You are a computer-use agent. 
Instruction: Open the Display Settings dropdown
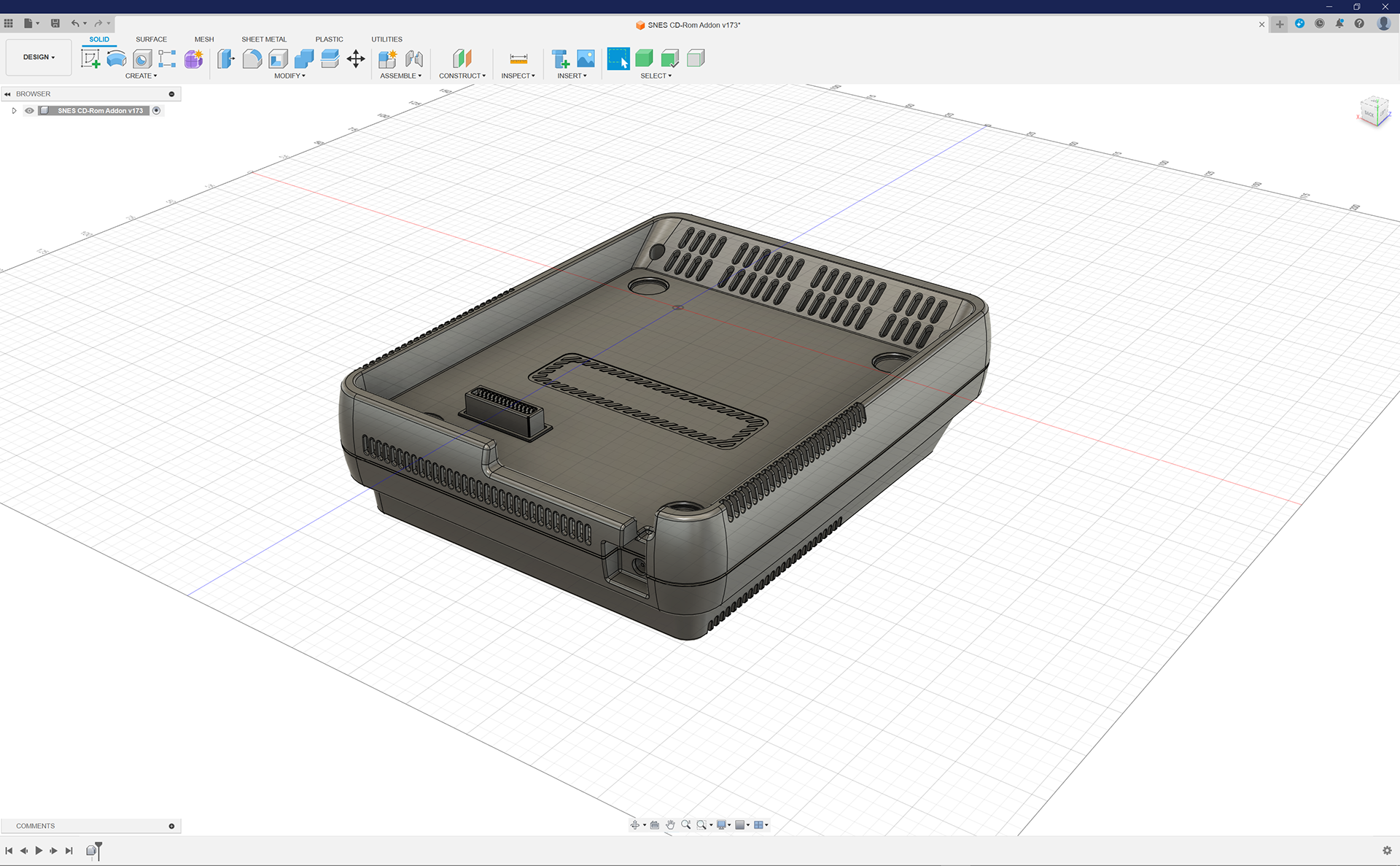(x=723, y=825)
